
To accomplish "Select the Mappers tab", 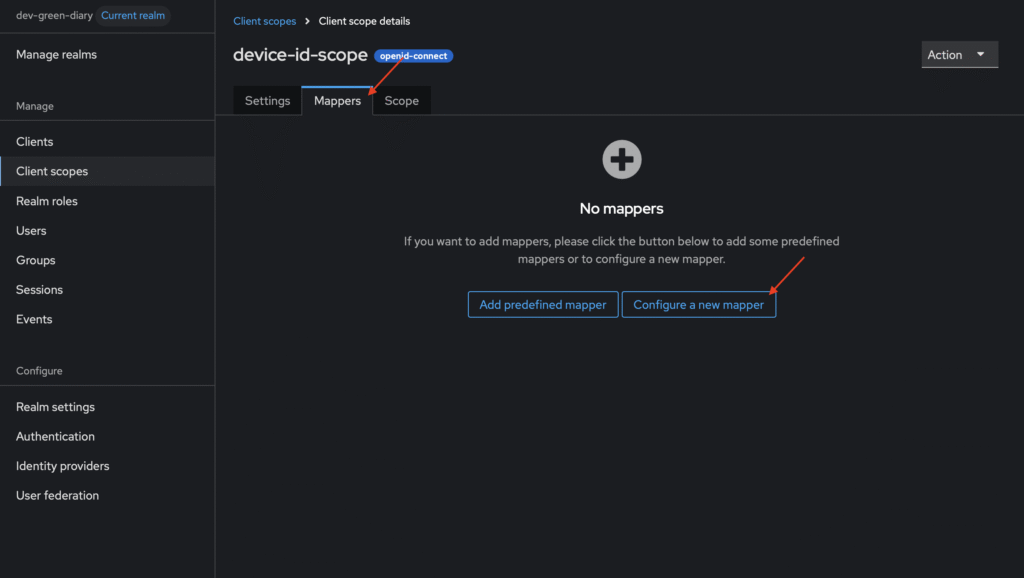I will point(337,101).
